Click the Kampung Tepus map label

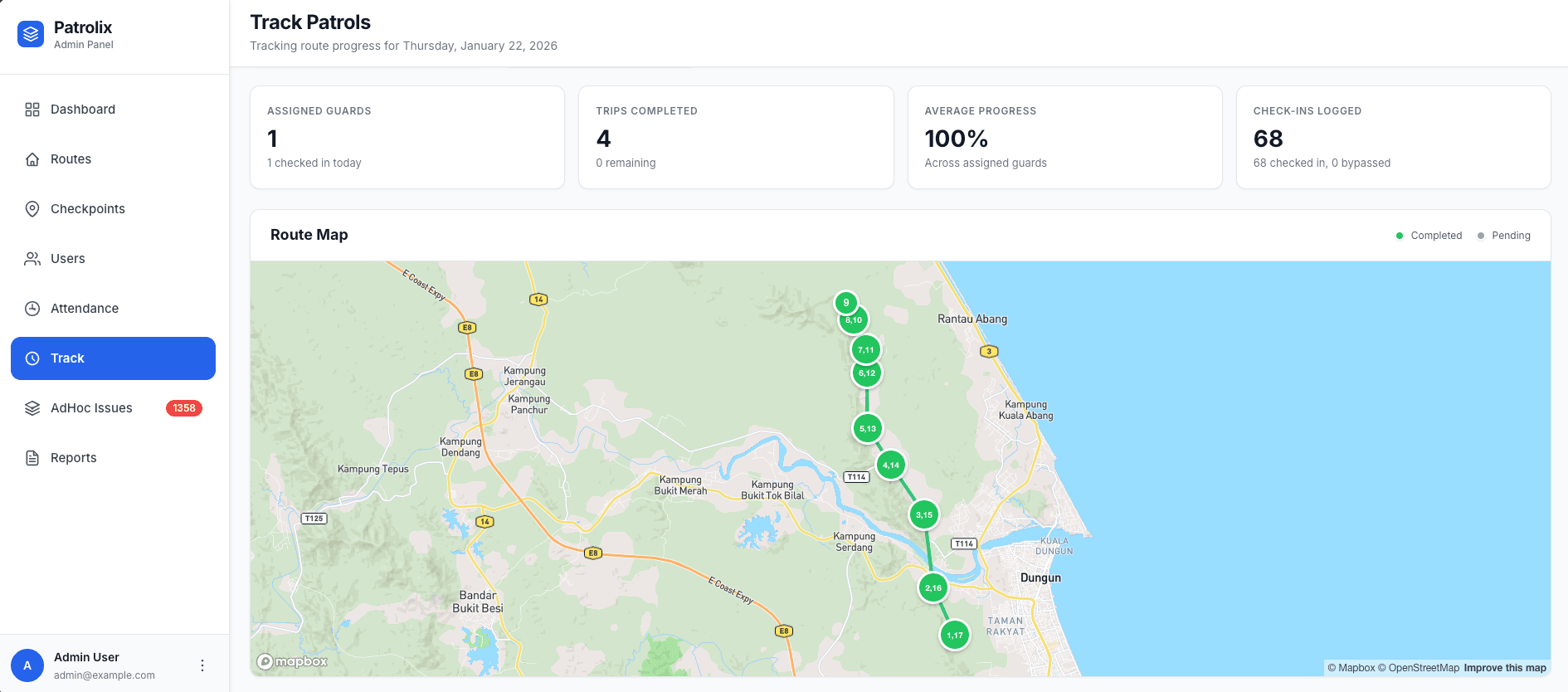pyautogui.click(x=373, y=469)
